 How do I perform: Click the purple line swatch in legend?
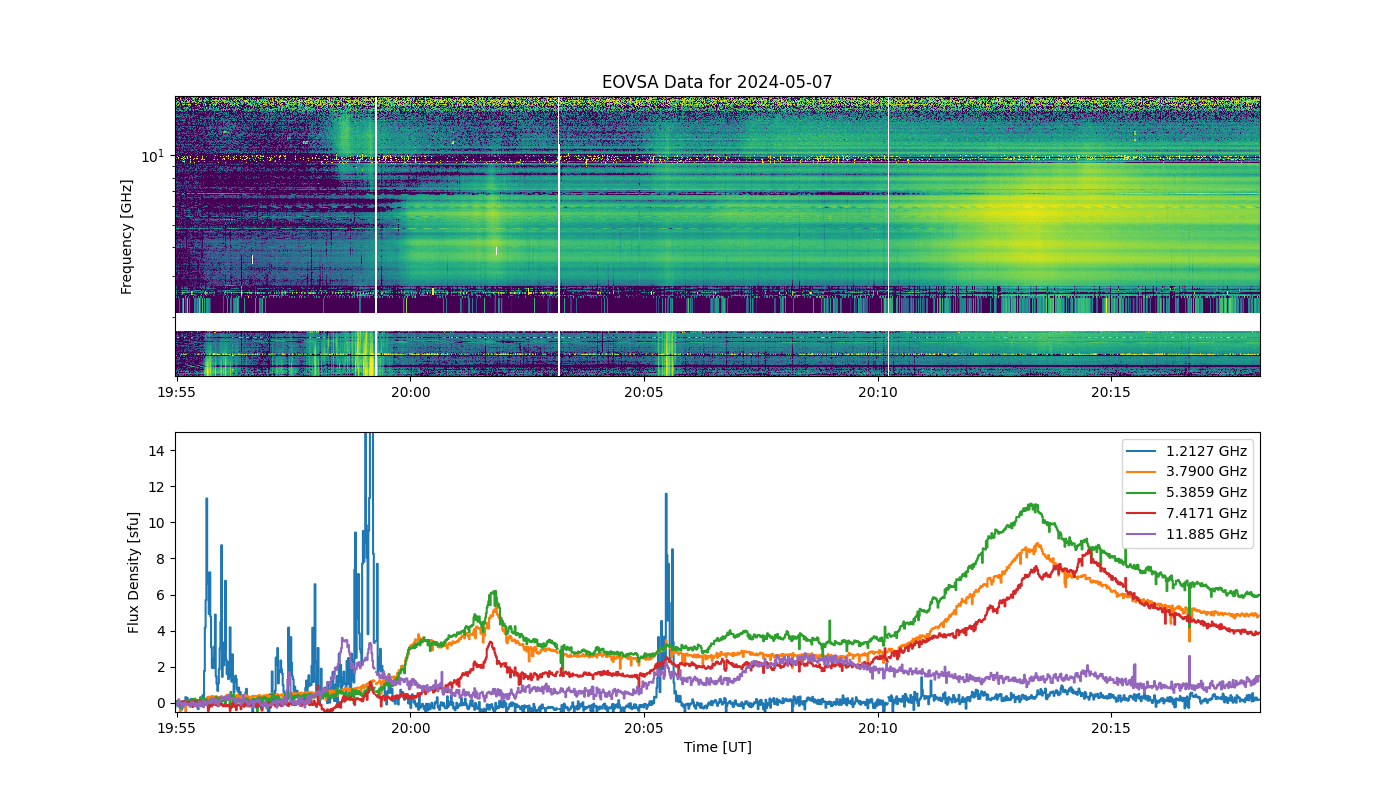(x=1141, y=535)
